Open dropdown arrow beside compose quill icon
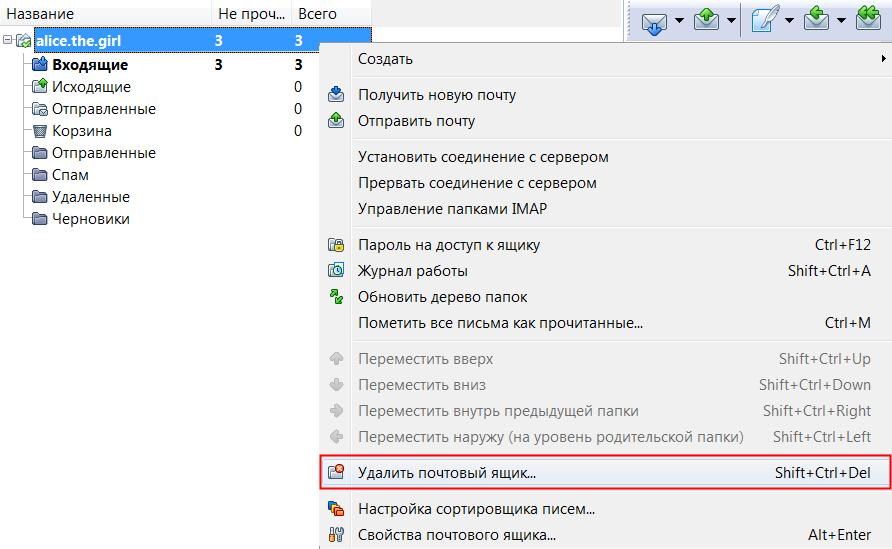Screen dimensions: 892x549 pyautogui.click(x=789, y=21)
